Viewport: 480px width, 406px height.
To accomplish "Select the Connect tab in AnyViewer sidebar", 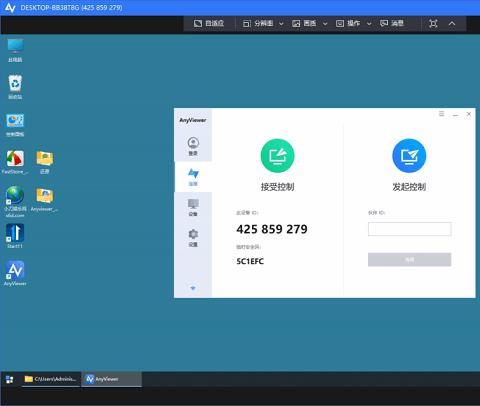I will tap(193, 177).
